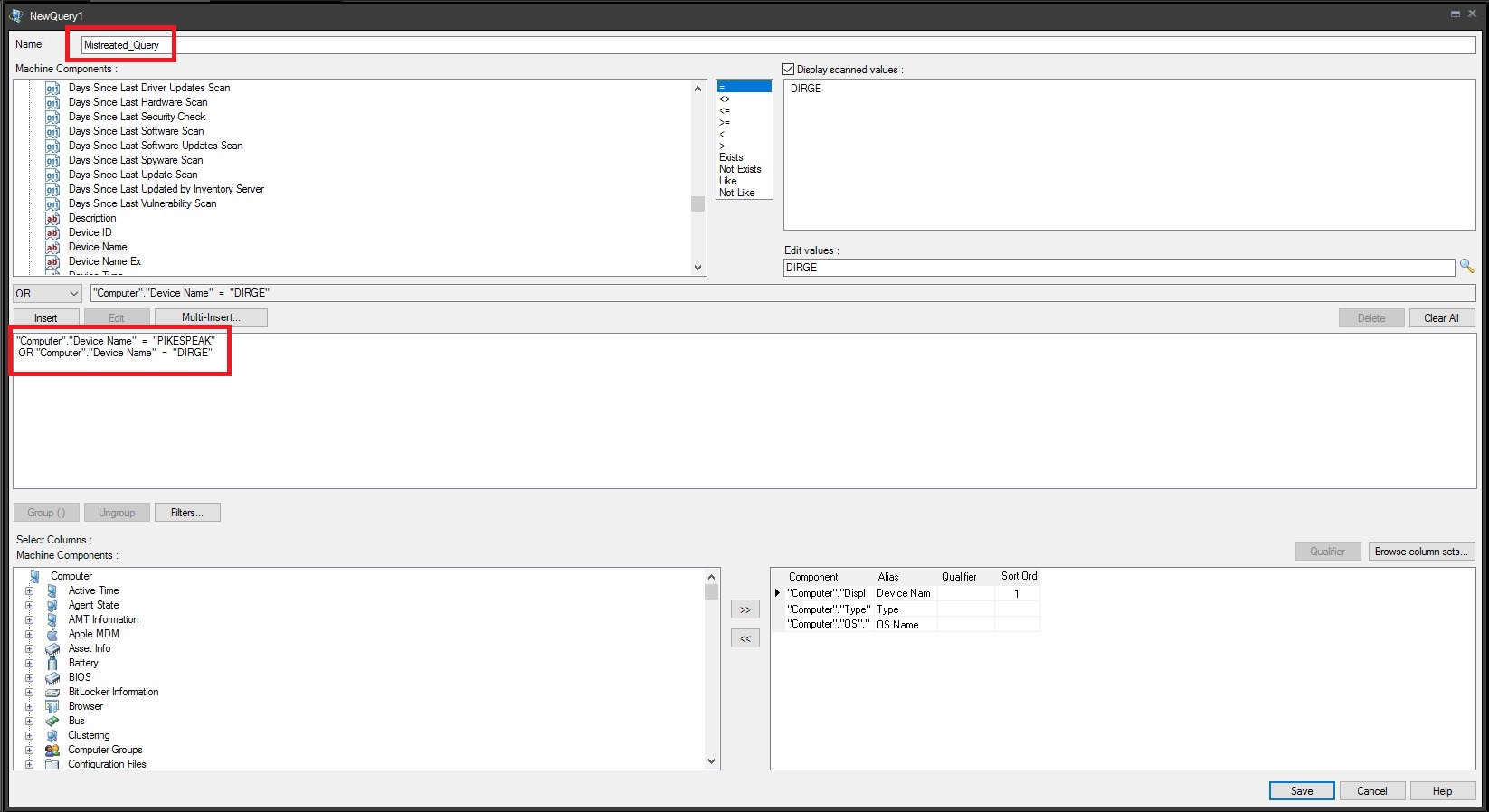Click the text-type icon beside Device Name Ex
The width and height of the screenshot is (1489, 812).
[52, 262]
